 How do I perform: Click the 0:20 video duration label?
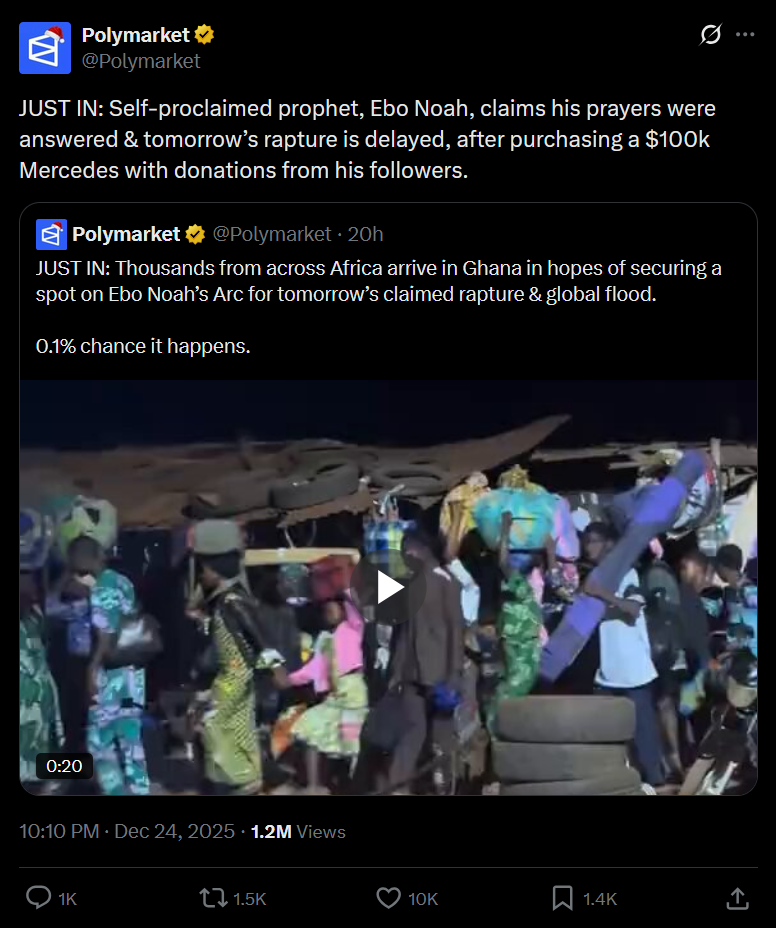pos(64,766)
